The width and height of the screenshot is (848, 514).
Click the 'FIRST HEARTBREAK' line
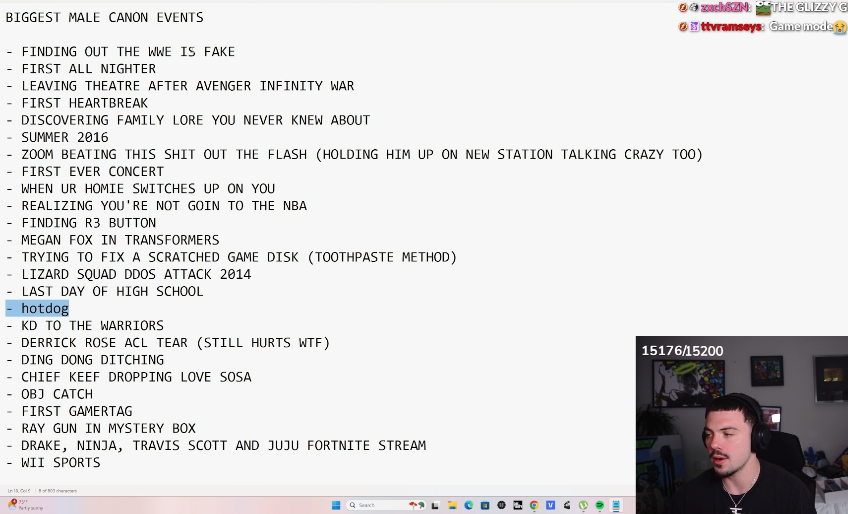[77, 103]
